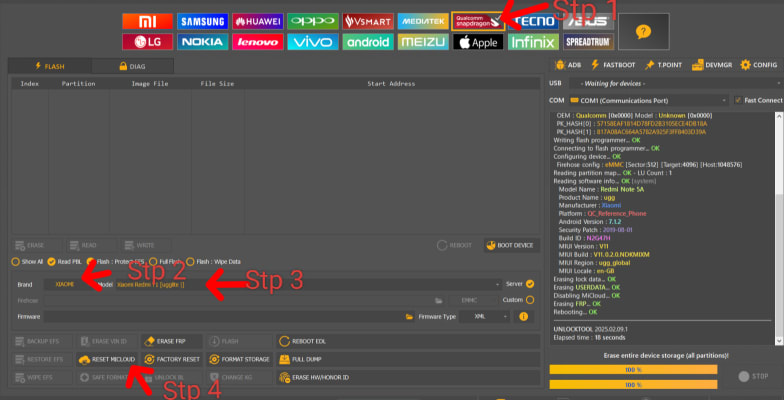
Task: Click the Partition column header
Action: click(78, 84)
